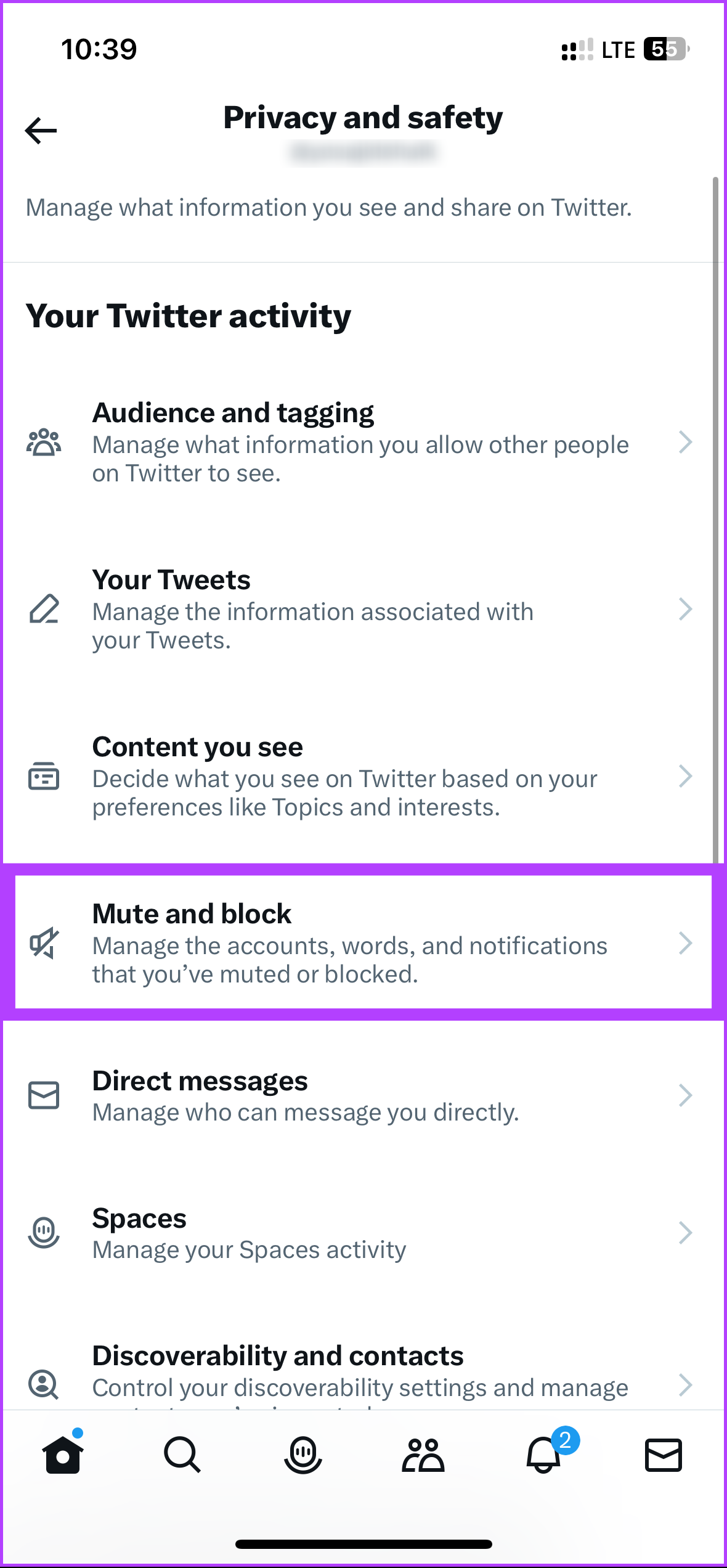Screen dimensions: 727x1568
Task: Open the Direct messages settings
Action: 363,1096
